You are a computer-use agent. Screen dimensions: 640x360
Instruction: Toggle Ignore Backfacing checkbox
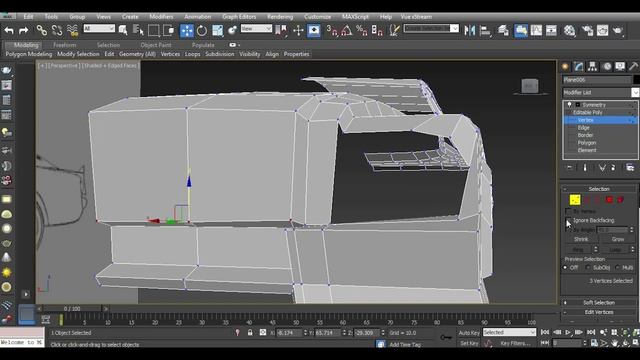[568, 220]
